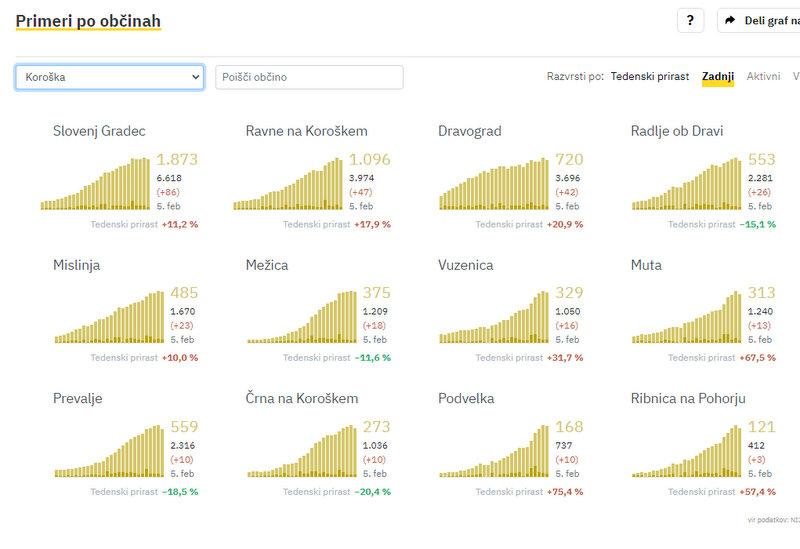Click the Poišči občino search field
This screenshot has height=549, width=800.
(x=309, y=77)
